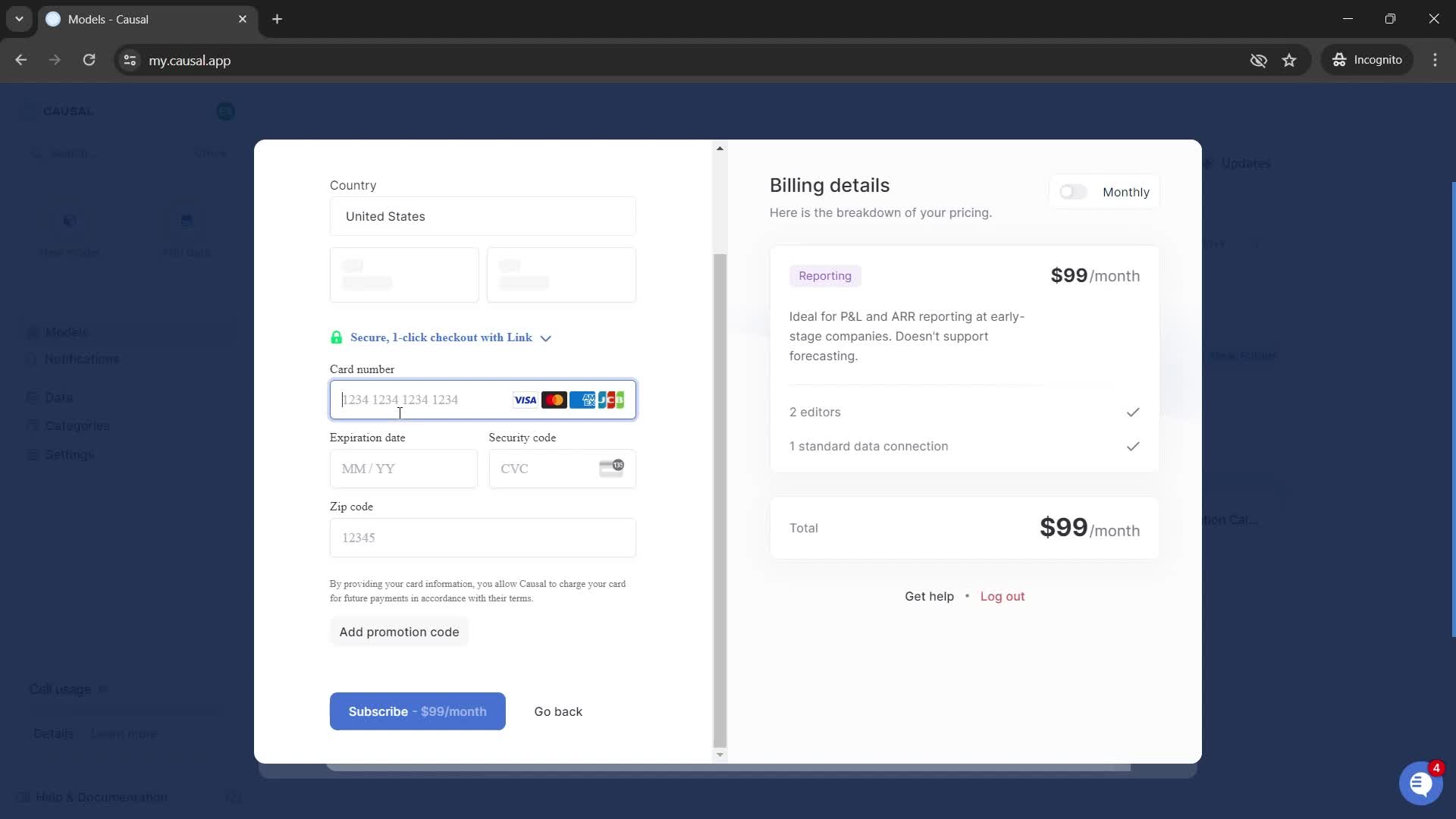This screenshot has width=1456, height=819.
Task: Enable secure 1-click checkout with Link
Action: click(x=440, y=337)
